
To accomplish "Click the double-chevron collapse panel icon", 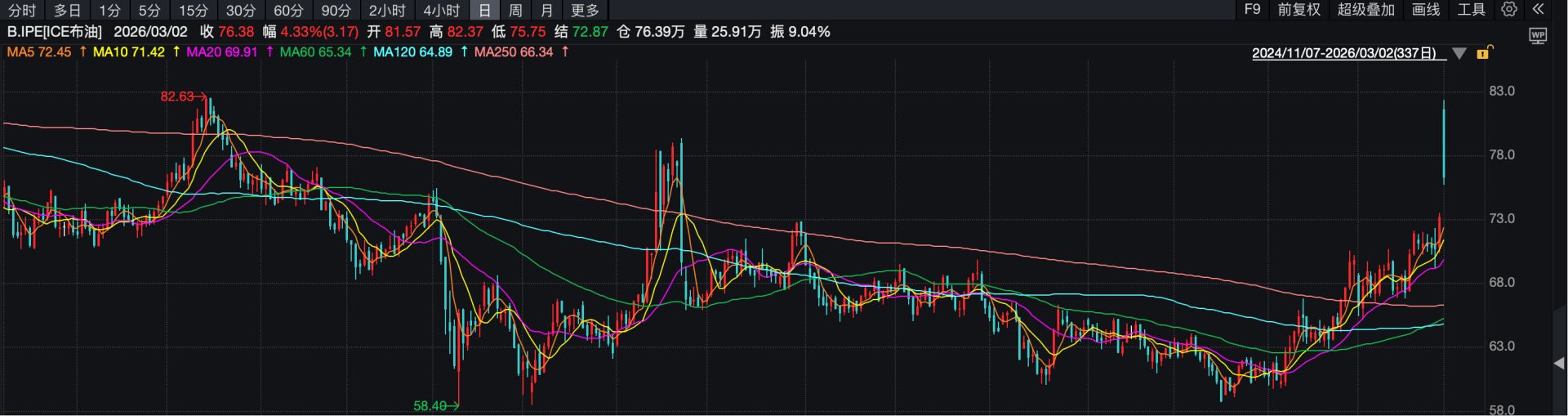I will (x=1539, y=10).
